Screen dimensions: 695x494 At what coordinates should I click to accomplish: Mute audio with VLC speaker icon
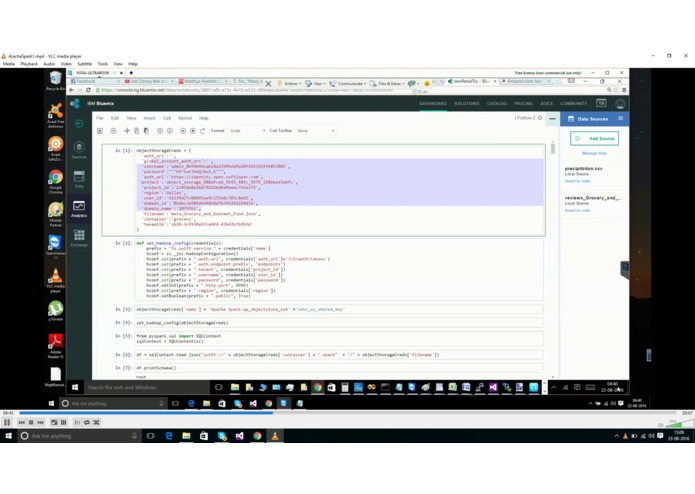coord(661,424)
